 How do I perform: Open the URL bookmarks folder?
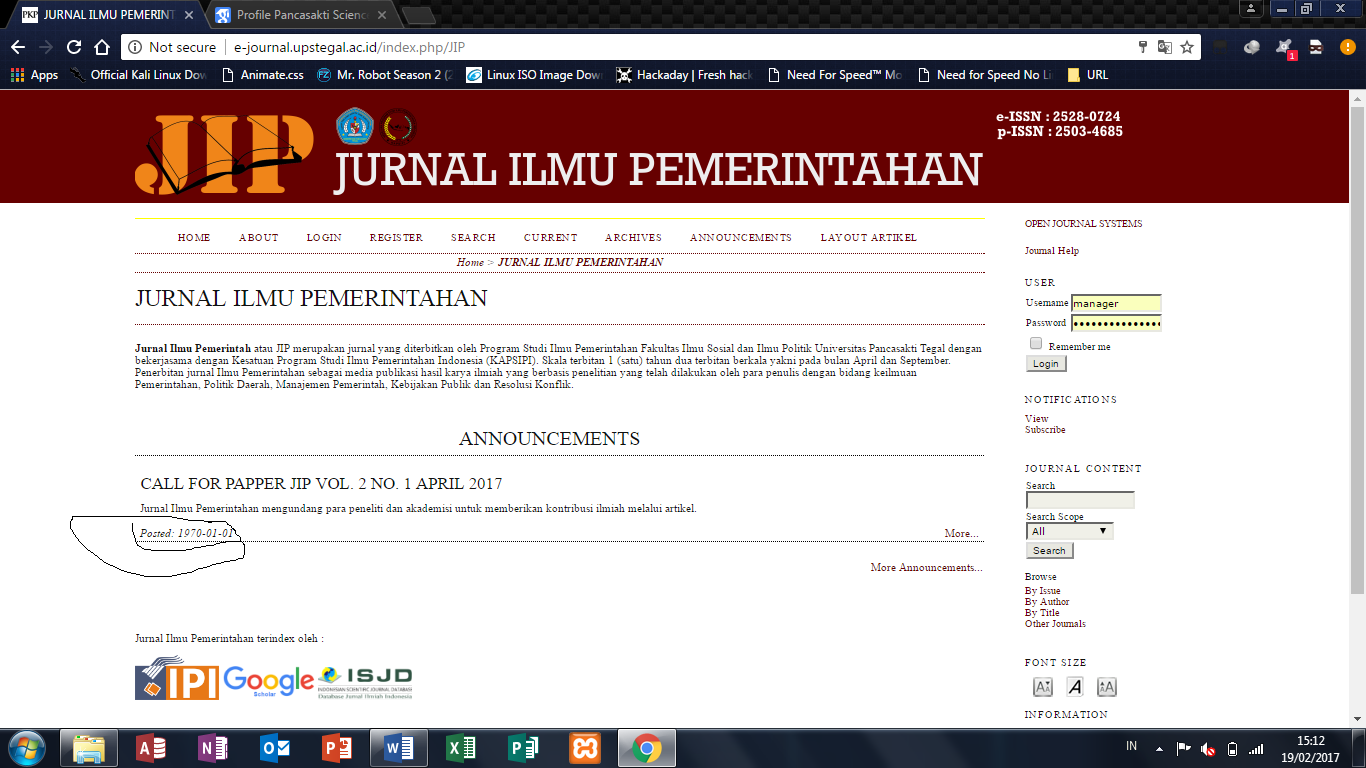pos(1088,75)
